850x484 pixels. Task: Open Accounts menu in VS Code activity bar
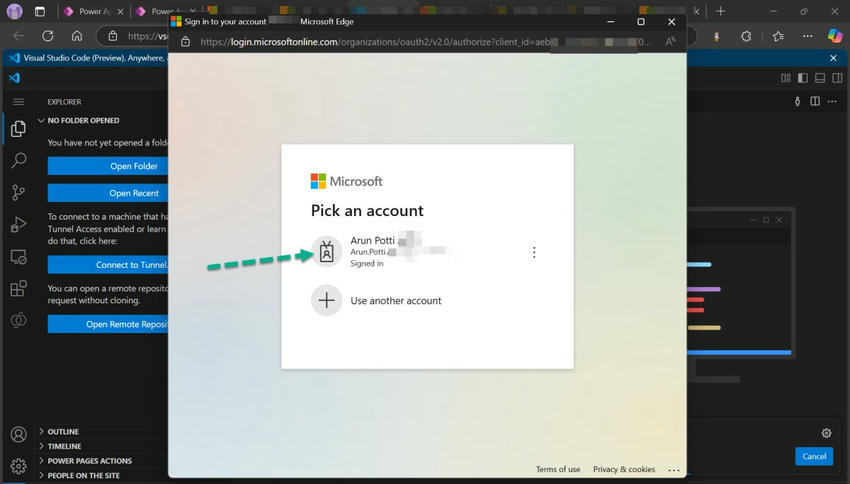coord(18,435)
